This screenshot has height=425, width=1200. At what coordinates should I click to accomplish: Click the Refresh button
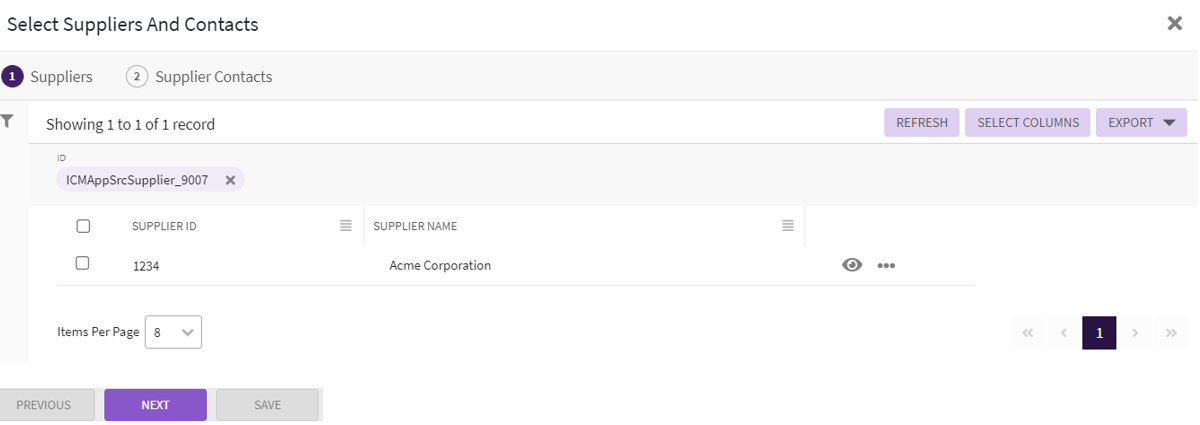922,123
